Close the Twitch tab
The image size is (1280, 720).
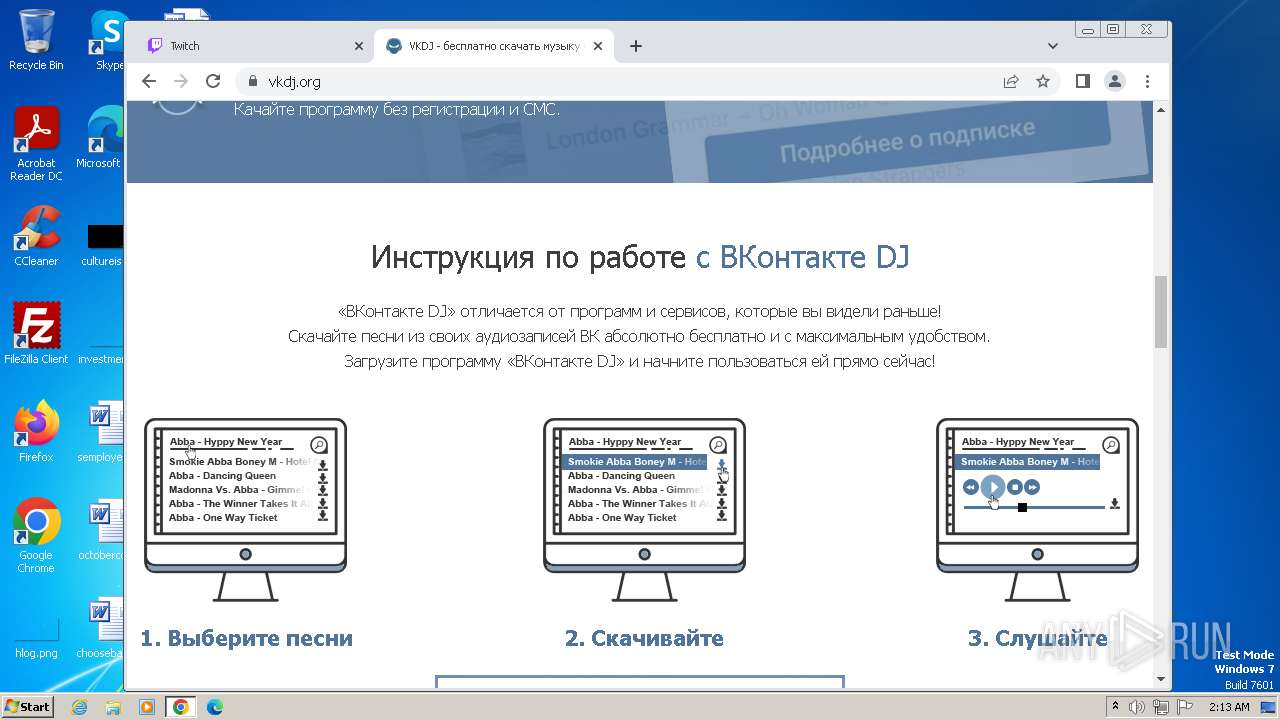point(359,46)
